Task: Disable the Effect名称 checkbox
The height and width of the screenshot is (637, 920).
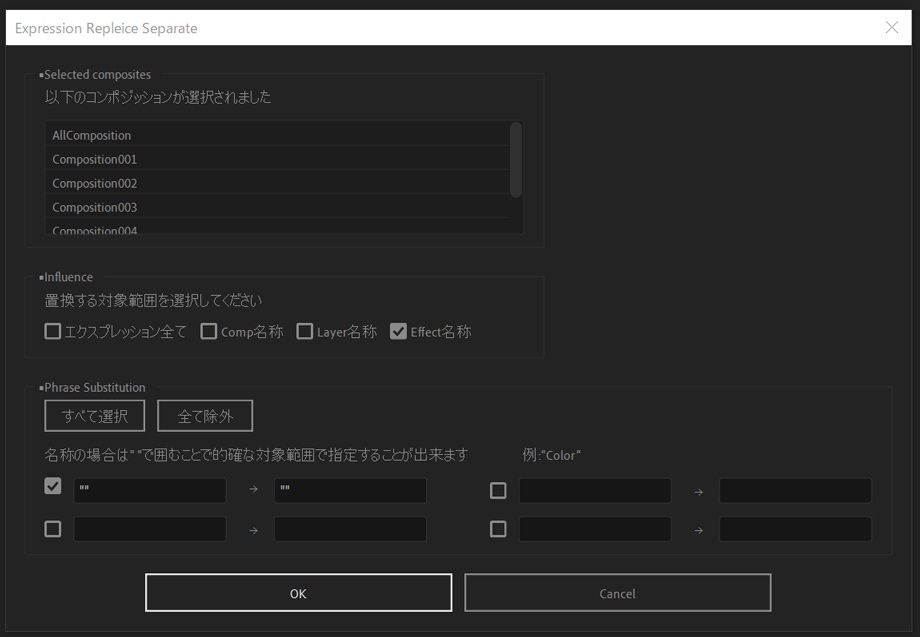Action: [x=398, y=331]
